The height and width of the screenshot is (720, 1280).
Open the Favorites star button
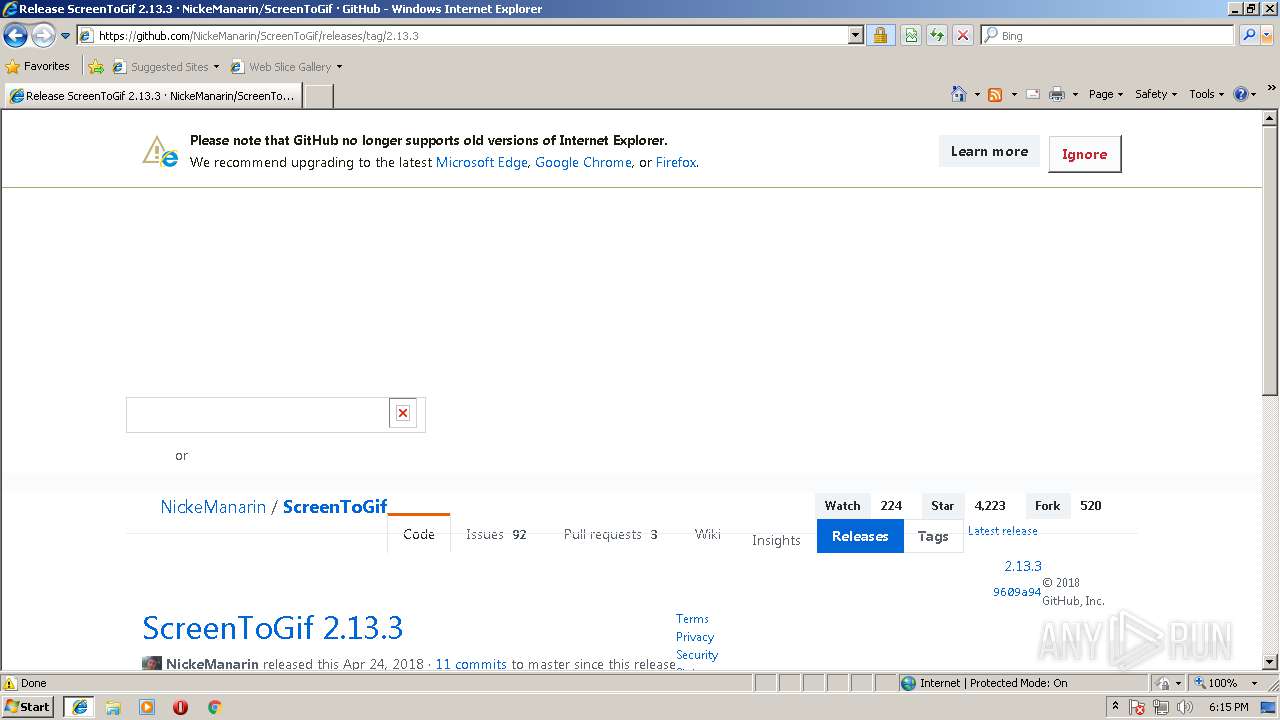click(38, 66)
